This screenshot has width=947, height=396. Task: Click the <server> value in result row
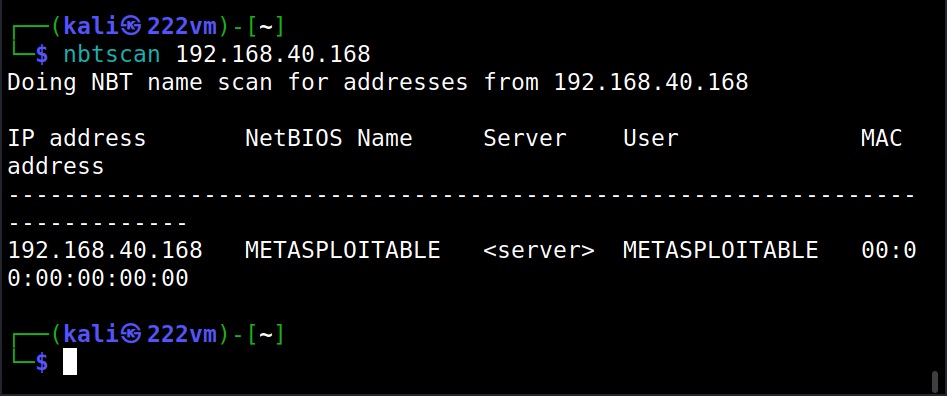(539, 250)
